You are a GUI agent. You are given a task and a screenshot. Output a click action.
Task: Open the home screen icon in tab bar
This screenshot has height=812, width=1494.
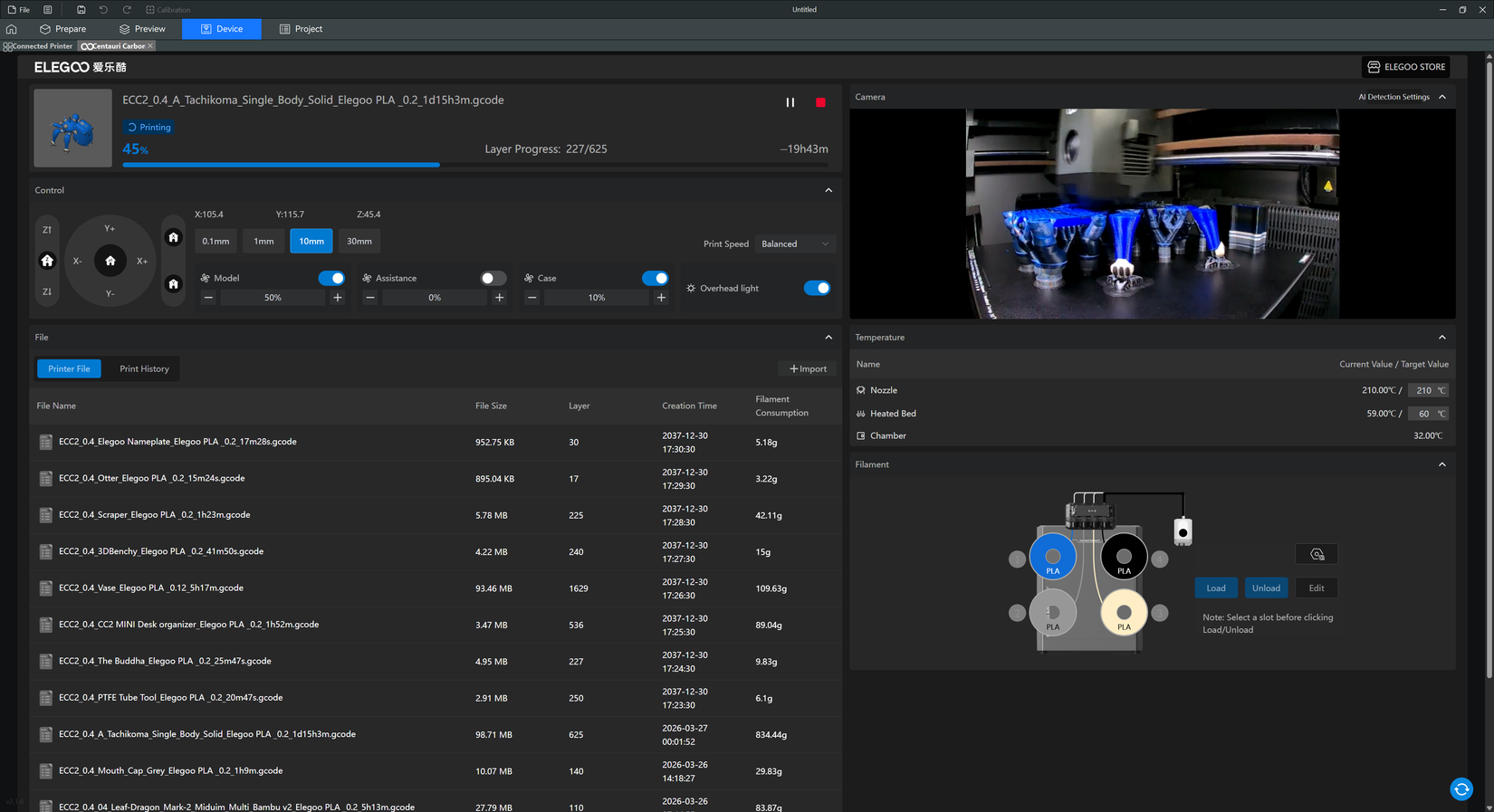point(12,29)
